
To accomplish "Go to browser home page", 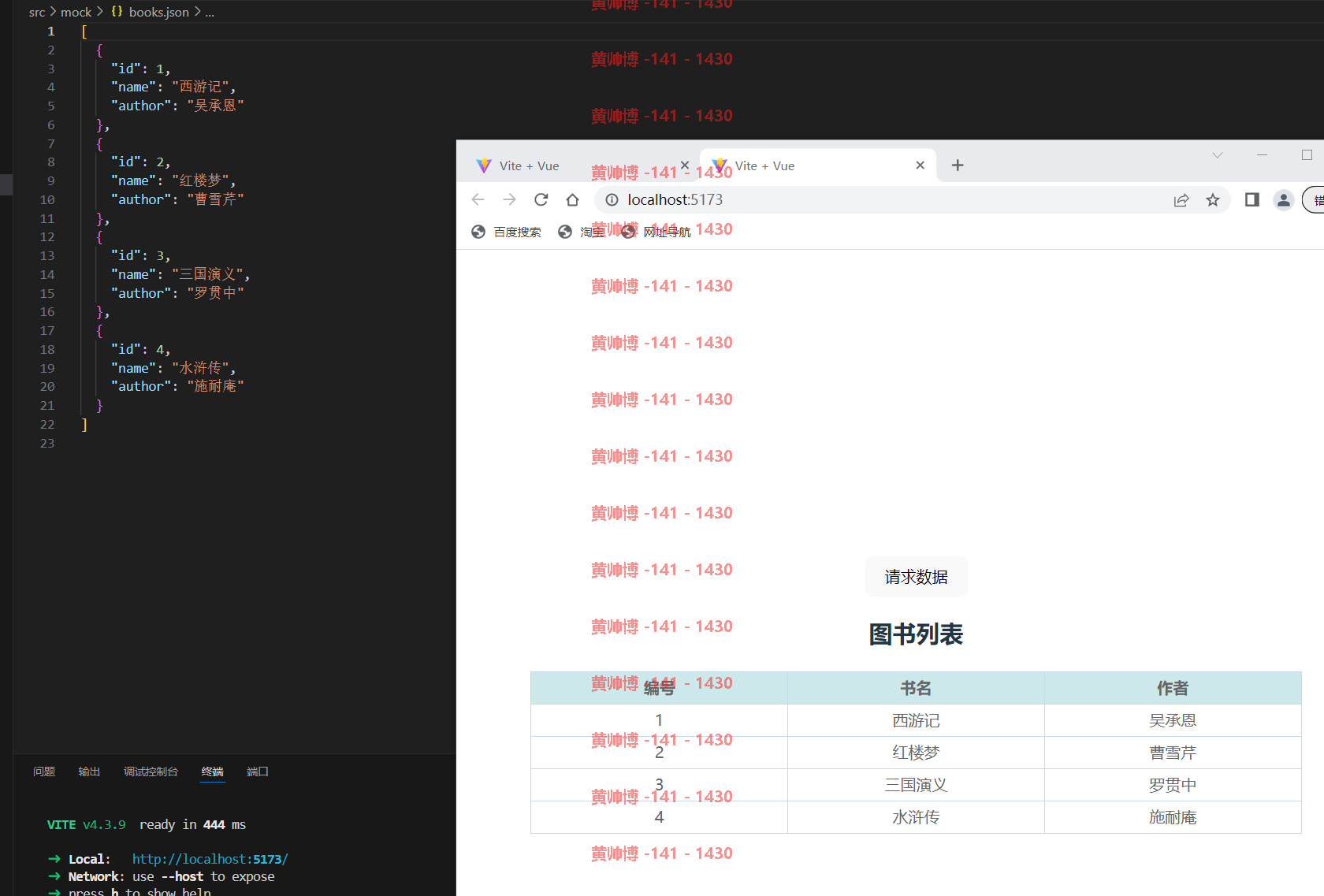I will click(x=572, y=199).
